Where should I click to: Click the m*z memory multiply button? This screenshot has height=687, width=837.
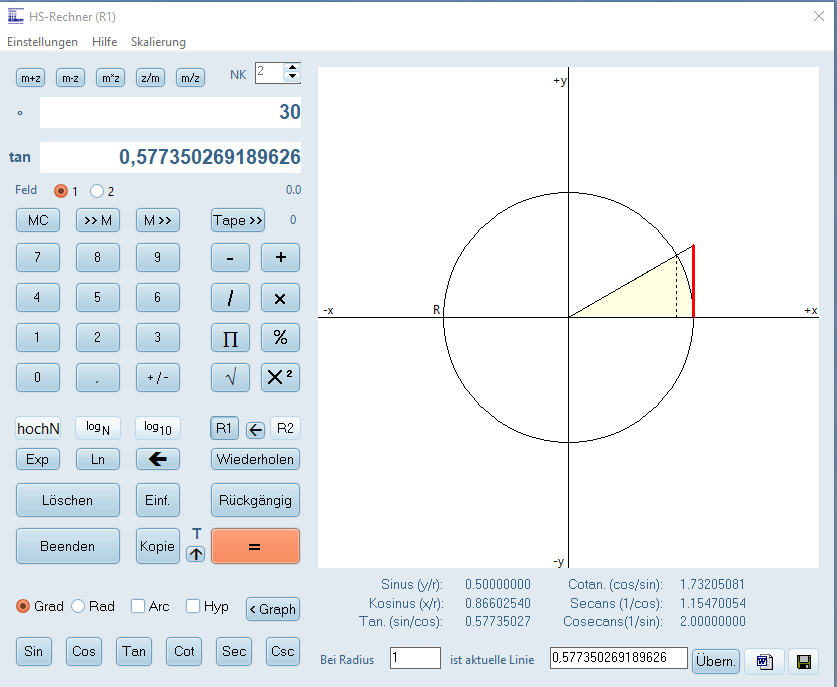110,78
